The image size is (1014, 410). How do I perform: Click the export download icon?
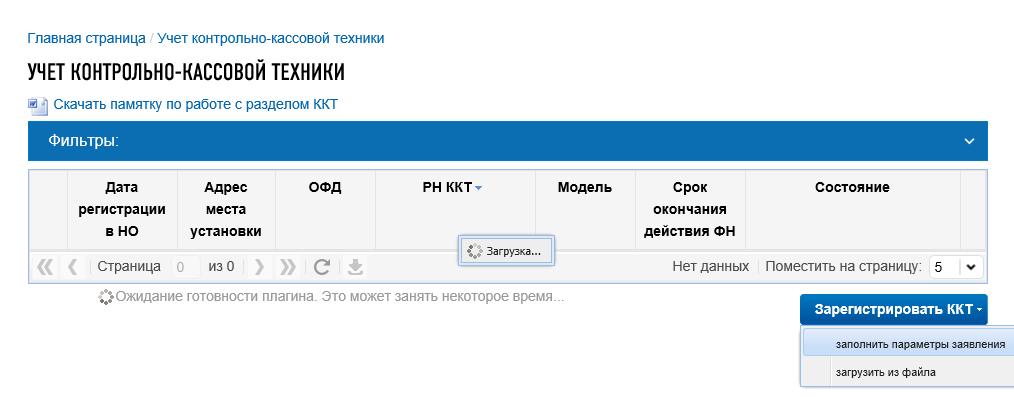coord(355,266)
